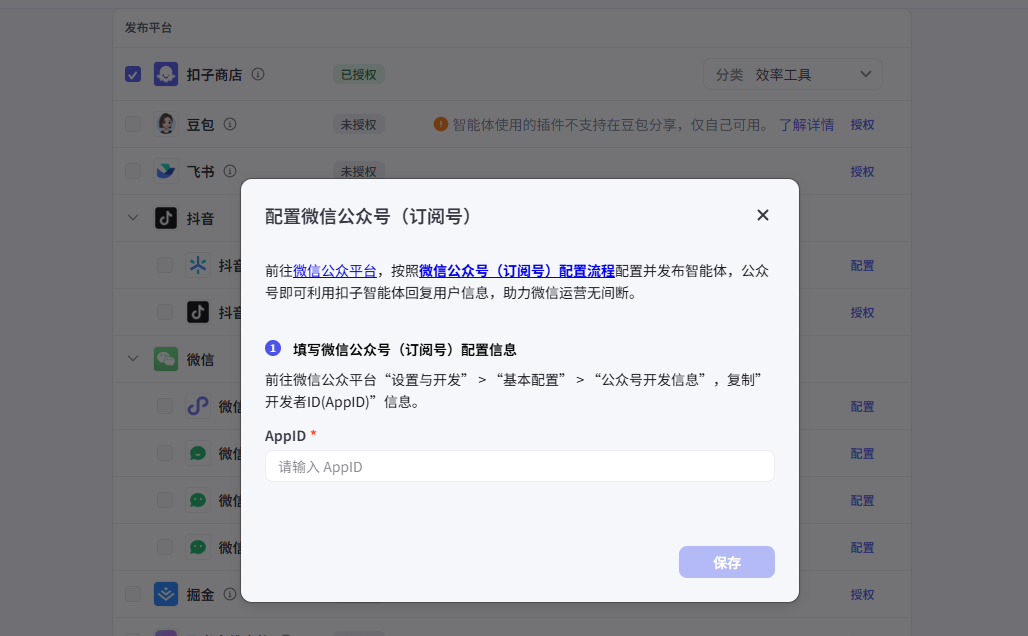
Task: Tick the 豆包 platform checkbox
Action: tap(133, 124)
